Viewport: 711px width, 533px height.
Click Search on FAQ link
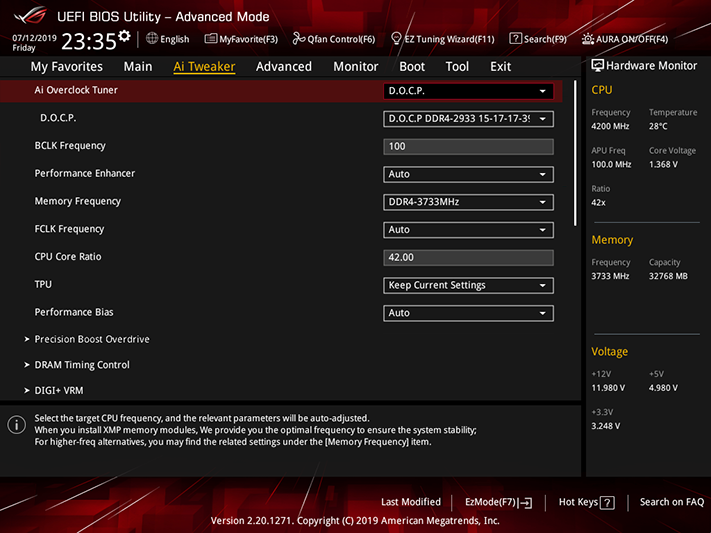672,502
